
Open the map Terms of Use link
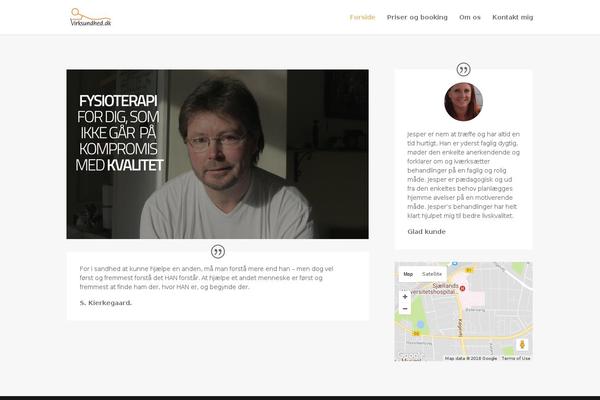[x=516, y=358]
